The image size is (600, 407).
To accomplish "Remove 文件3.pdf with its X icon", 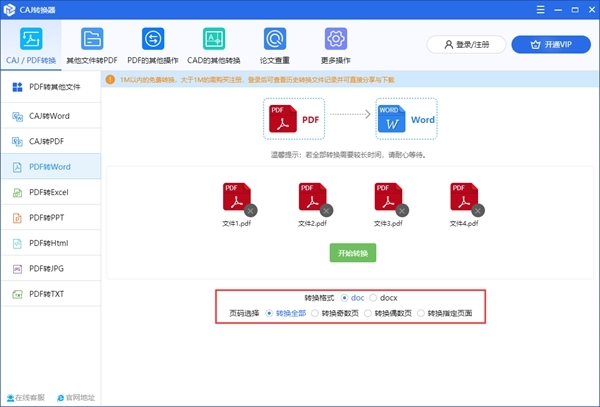I will coord(402,210).
